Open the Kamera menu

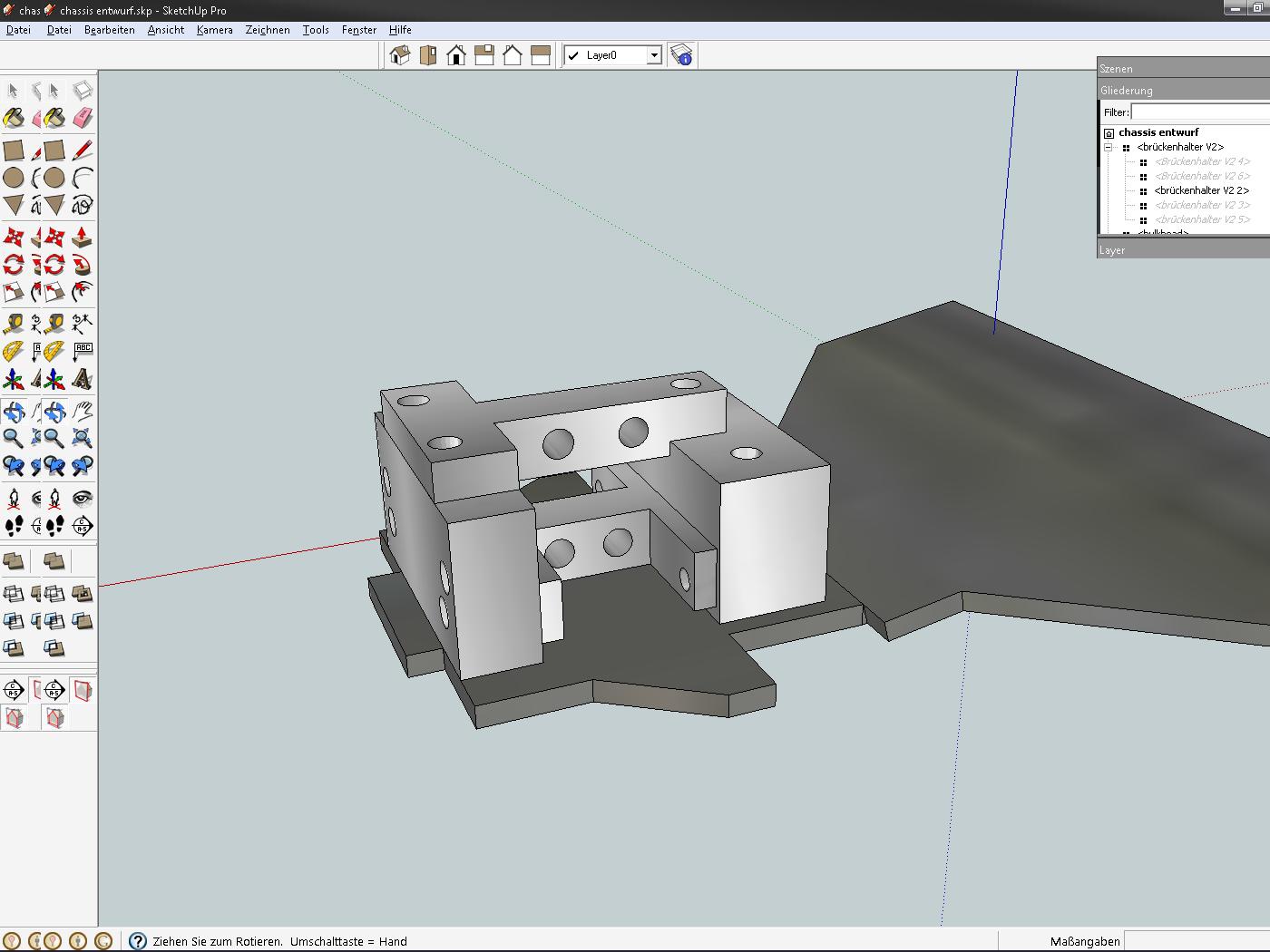tap(214, 30)
